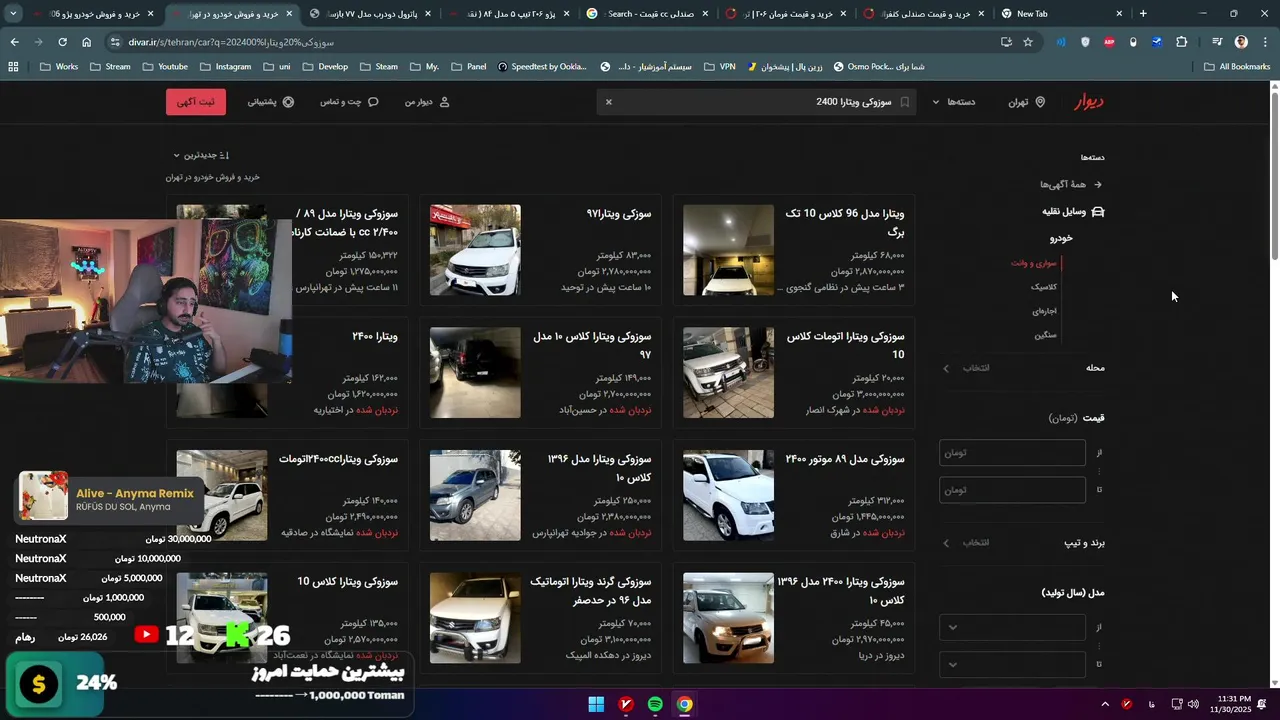
Task: Focus the Divar search field with Suzuki Vitara 2400
Action: point(756,102)
